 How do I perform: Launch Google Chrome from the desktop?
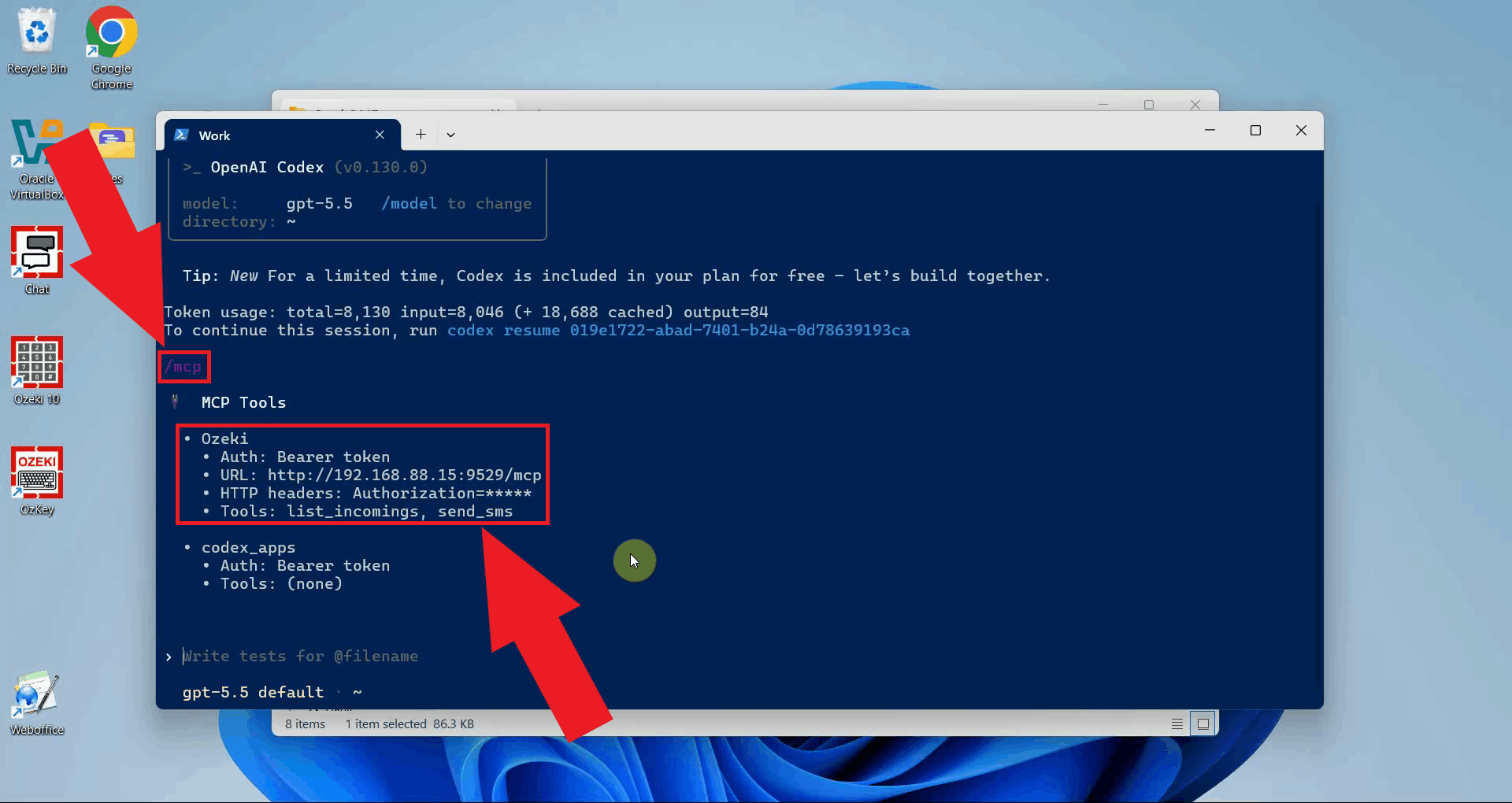111,47
